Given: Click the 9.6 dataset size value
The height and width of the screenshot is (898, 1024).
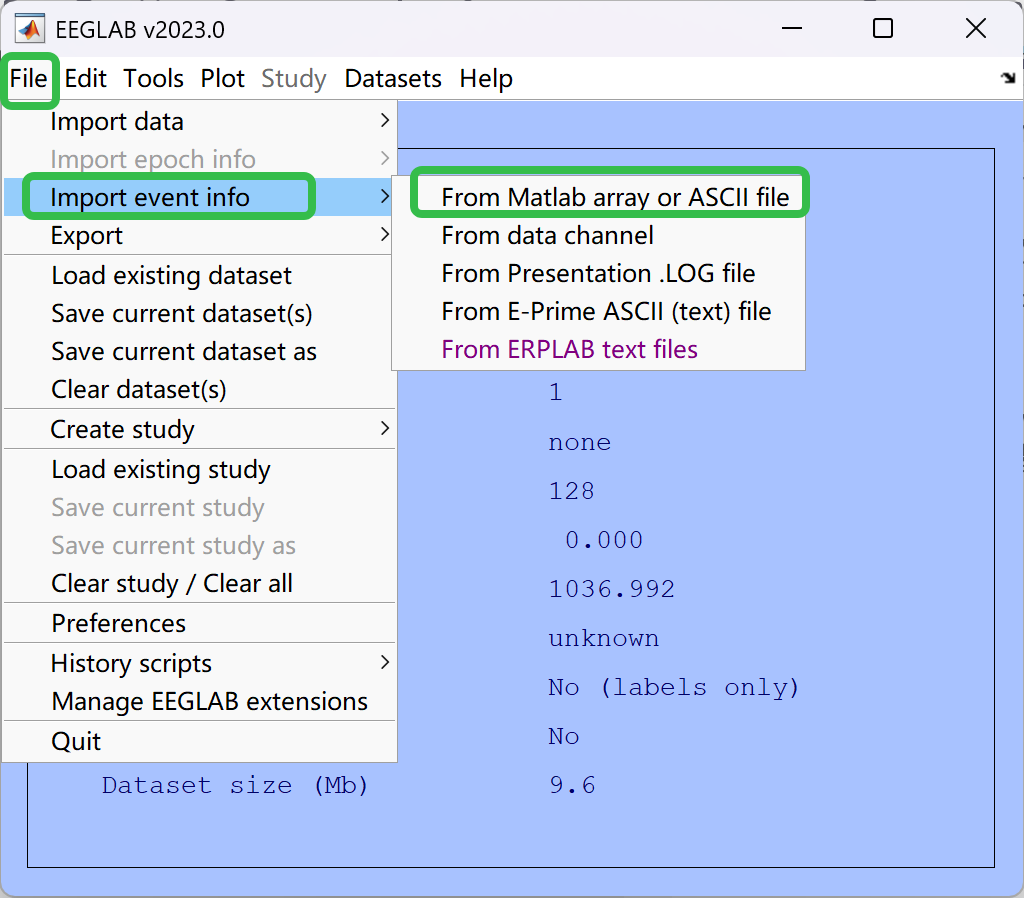Looking at the screenshot, I should pos(572,785).
